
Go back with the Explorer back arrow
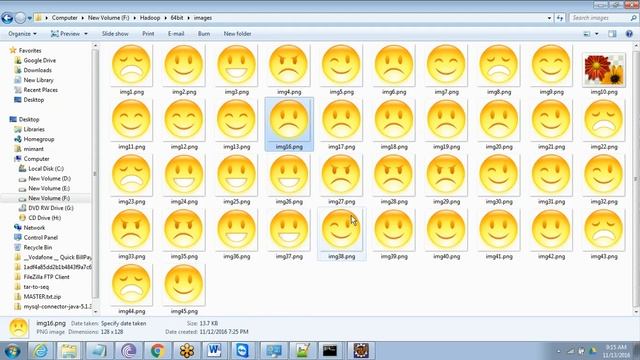pos(7,18)
